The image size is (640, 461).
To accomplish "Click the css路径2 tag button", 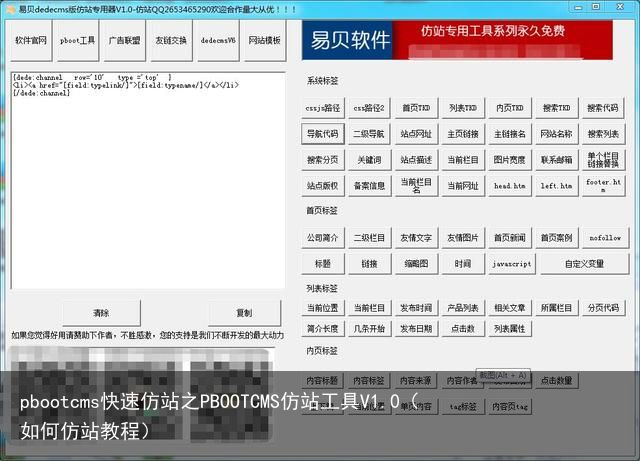I will click(x=369, y=108).
